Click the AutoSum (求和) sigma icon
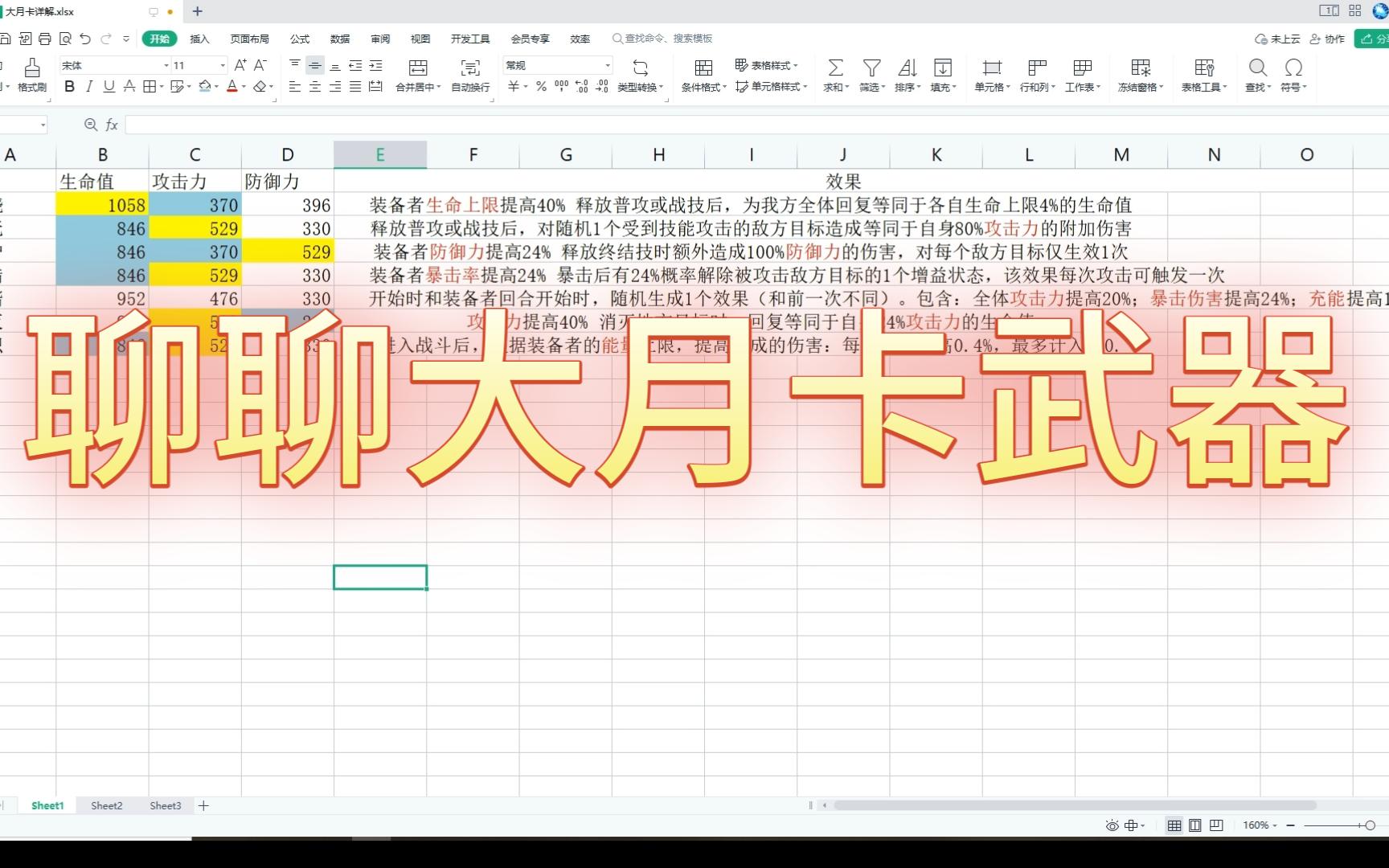The width and height of the screenshot is (1389, 868). (x=836, y=67)
